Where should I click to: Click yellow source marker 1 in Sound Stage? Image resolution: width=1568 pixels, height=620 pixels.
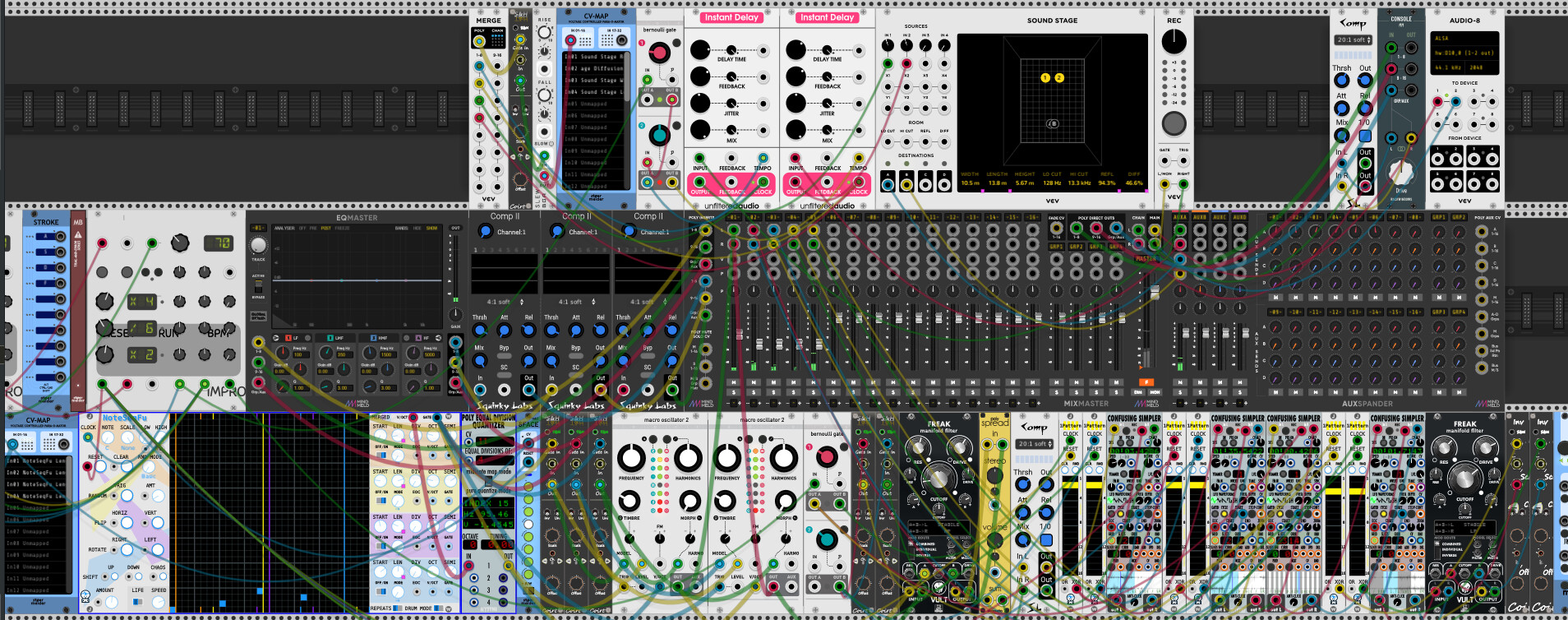pyautogui.click(x=1045, y=78)
